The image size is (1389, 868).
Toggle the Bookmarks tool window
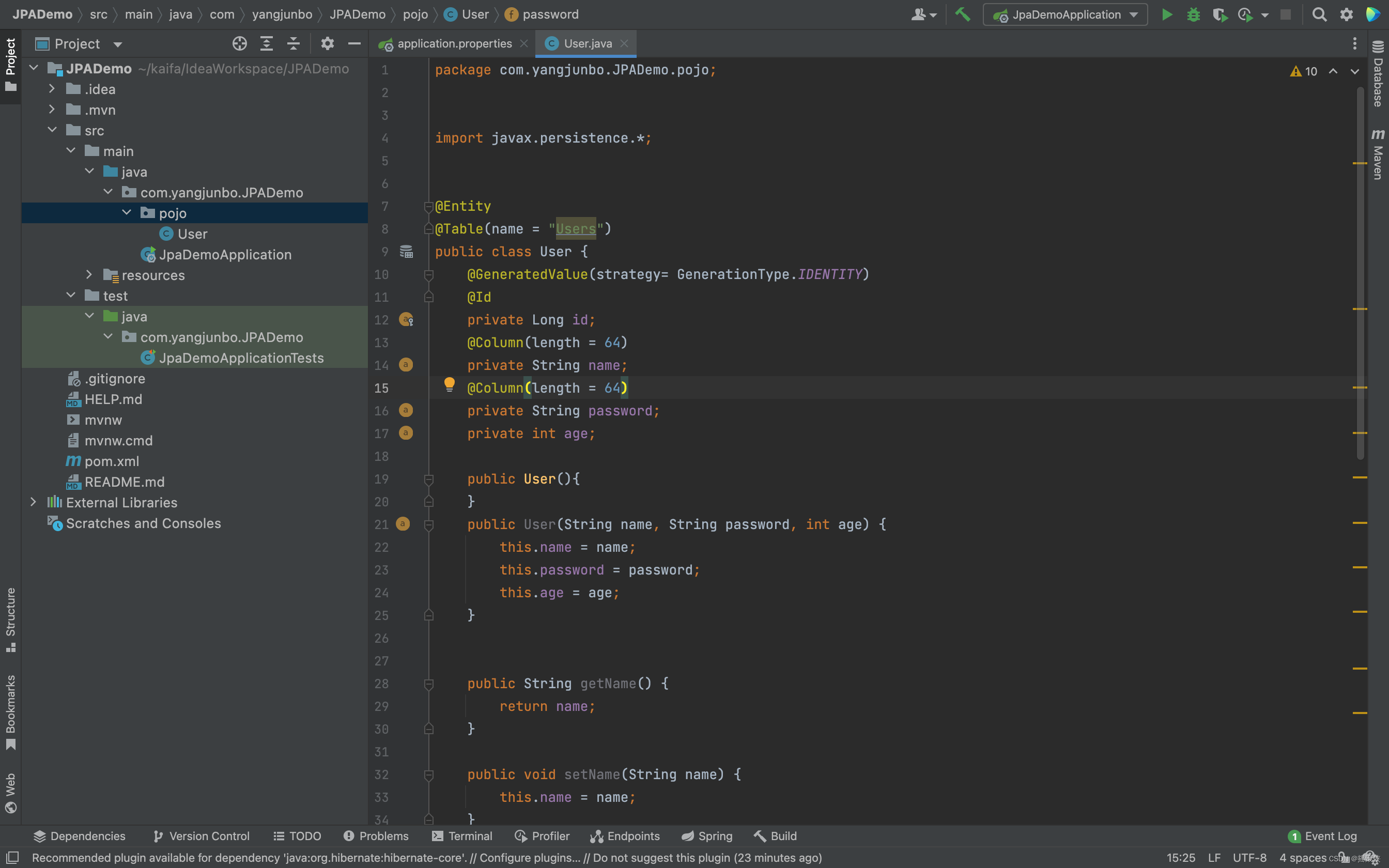pos(10,712)
